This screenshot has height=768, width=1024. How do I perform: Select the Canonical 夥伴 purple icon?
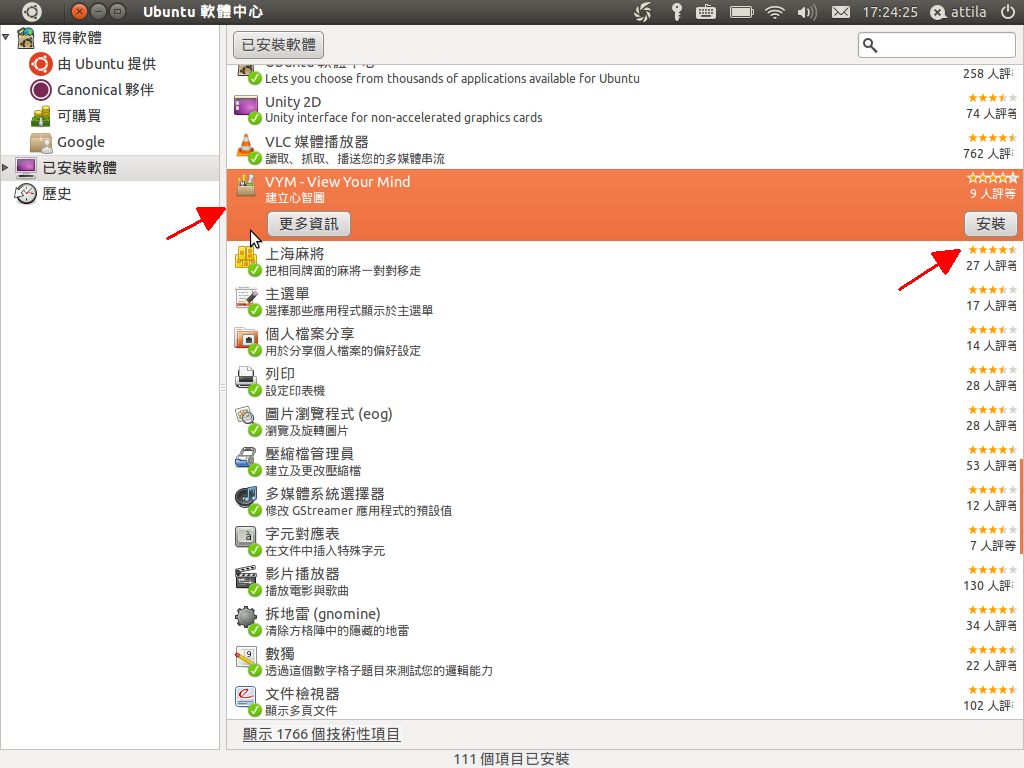40,89
